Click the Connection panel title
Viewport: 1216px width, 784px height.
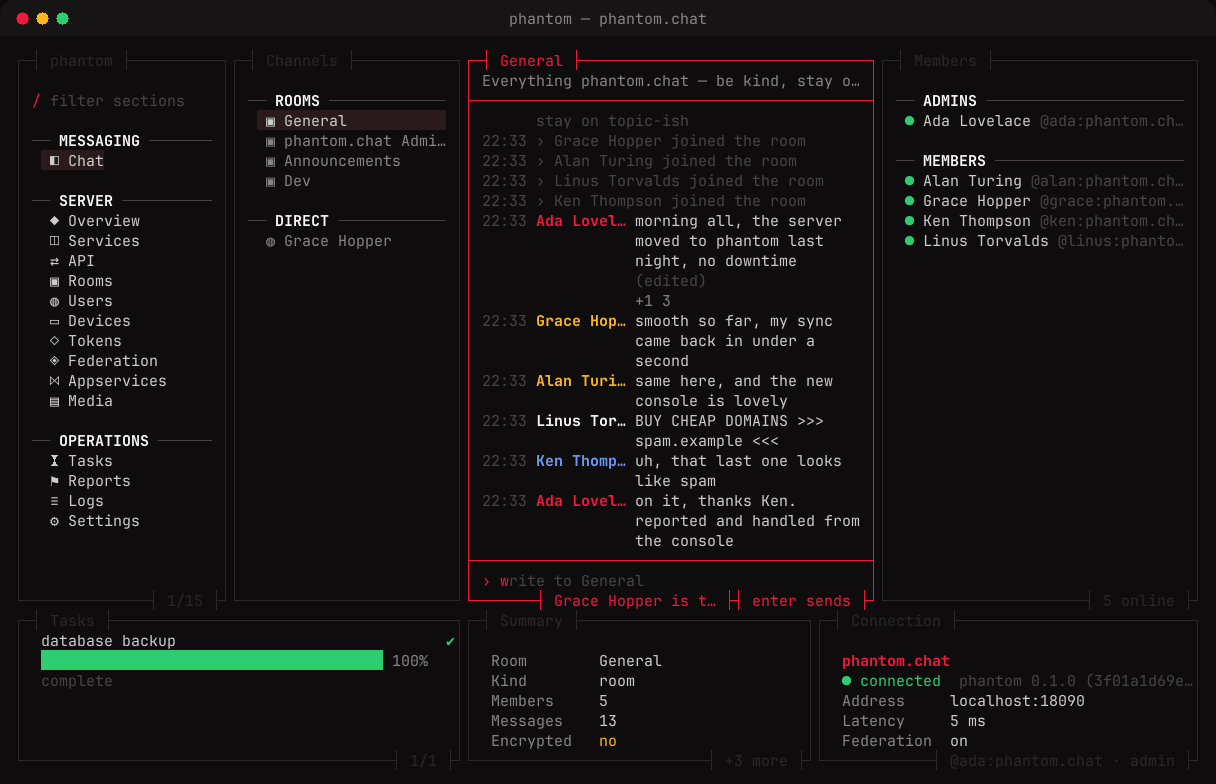(896, 621)
